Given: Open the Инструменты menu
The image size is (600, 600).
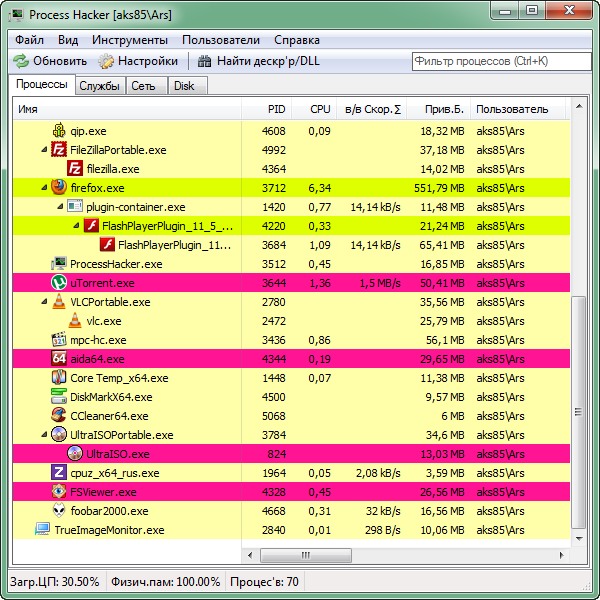Looking at the screenshot, I should click(130, 40).
